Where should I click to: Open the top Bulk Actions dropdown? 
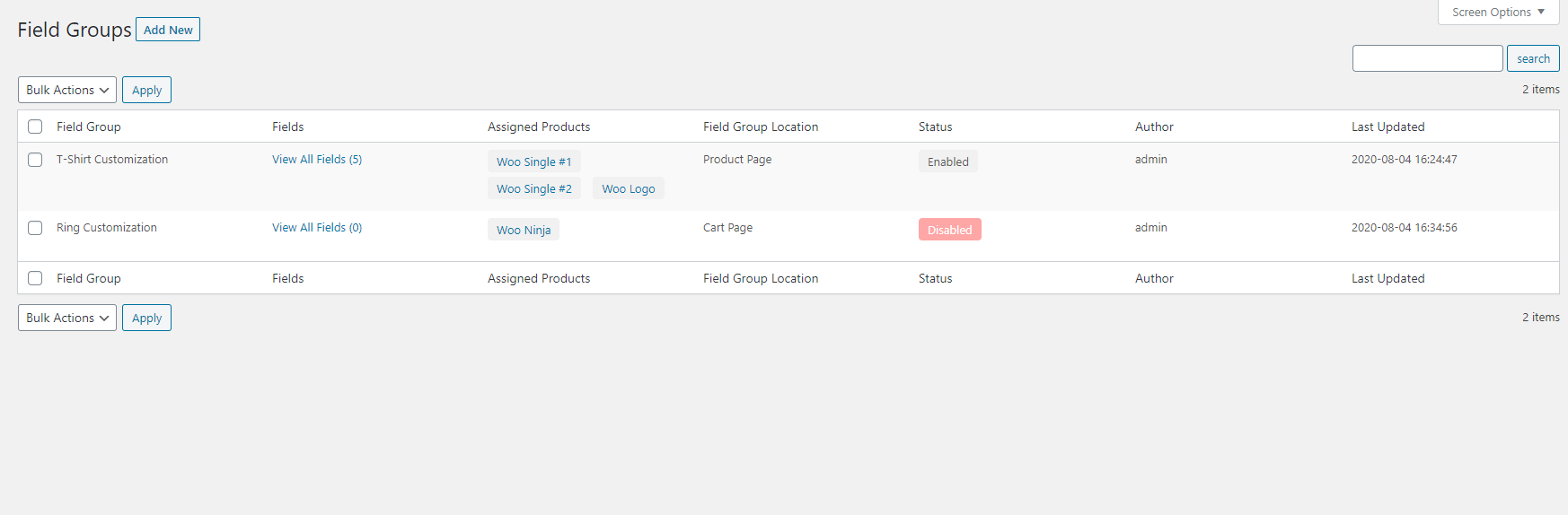[67, 90]
